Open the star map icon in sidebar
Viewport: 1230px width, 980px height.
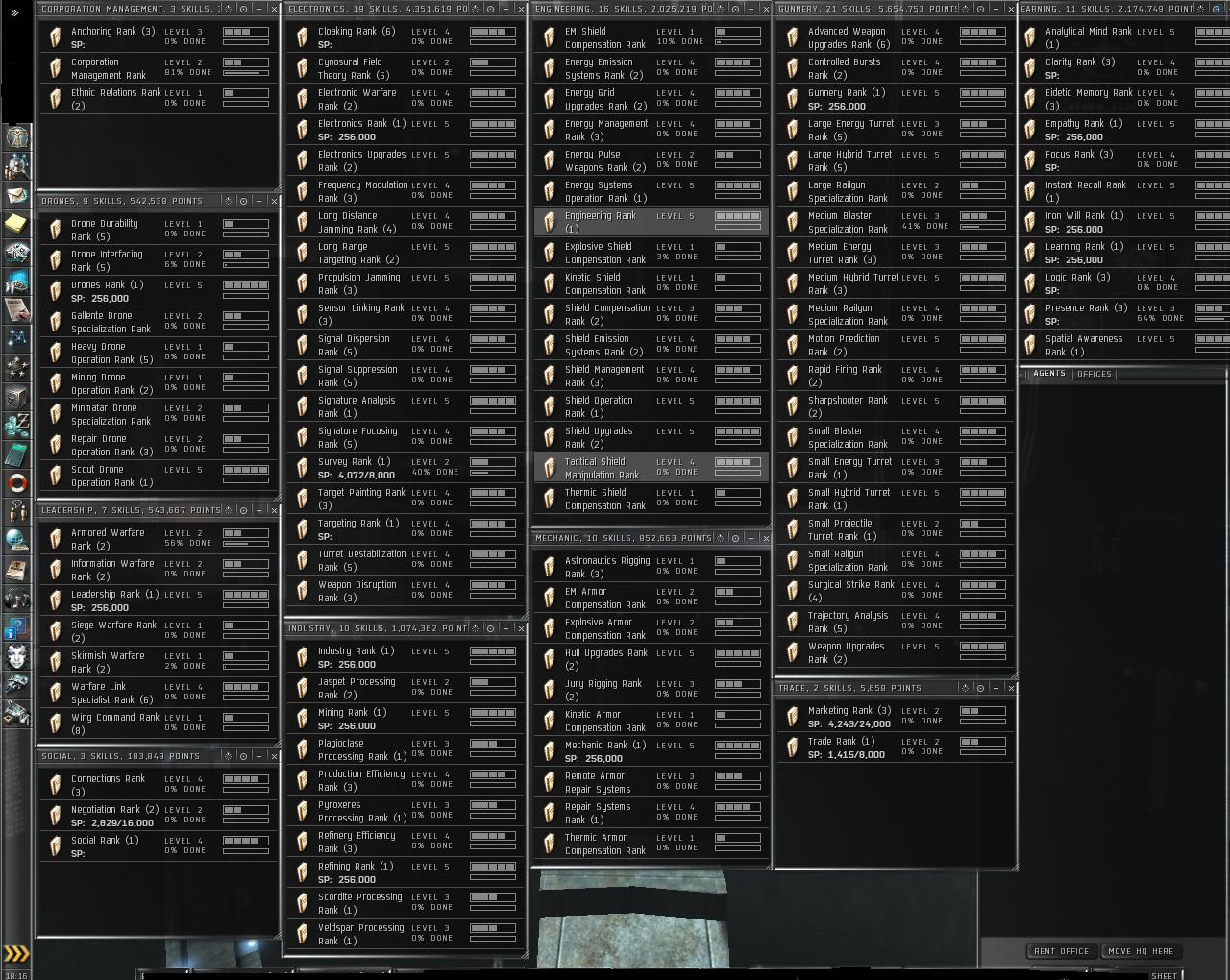(16, 338)
